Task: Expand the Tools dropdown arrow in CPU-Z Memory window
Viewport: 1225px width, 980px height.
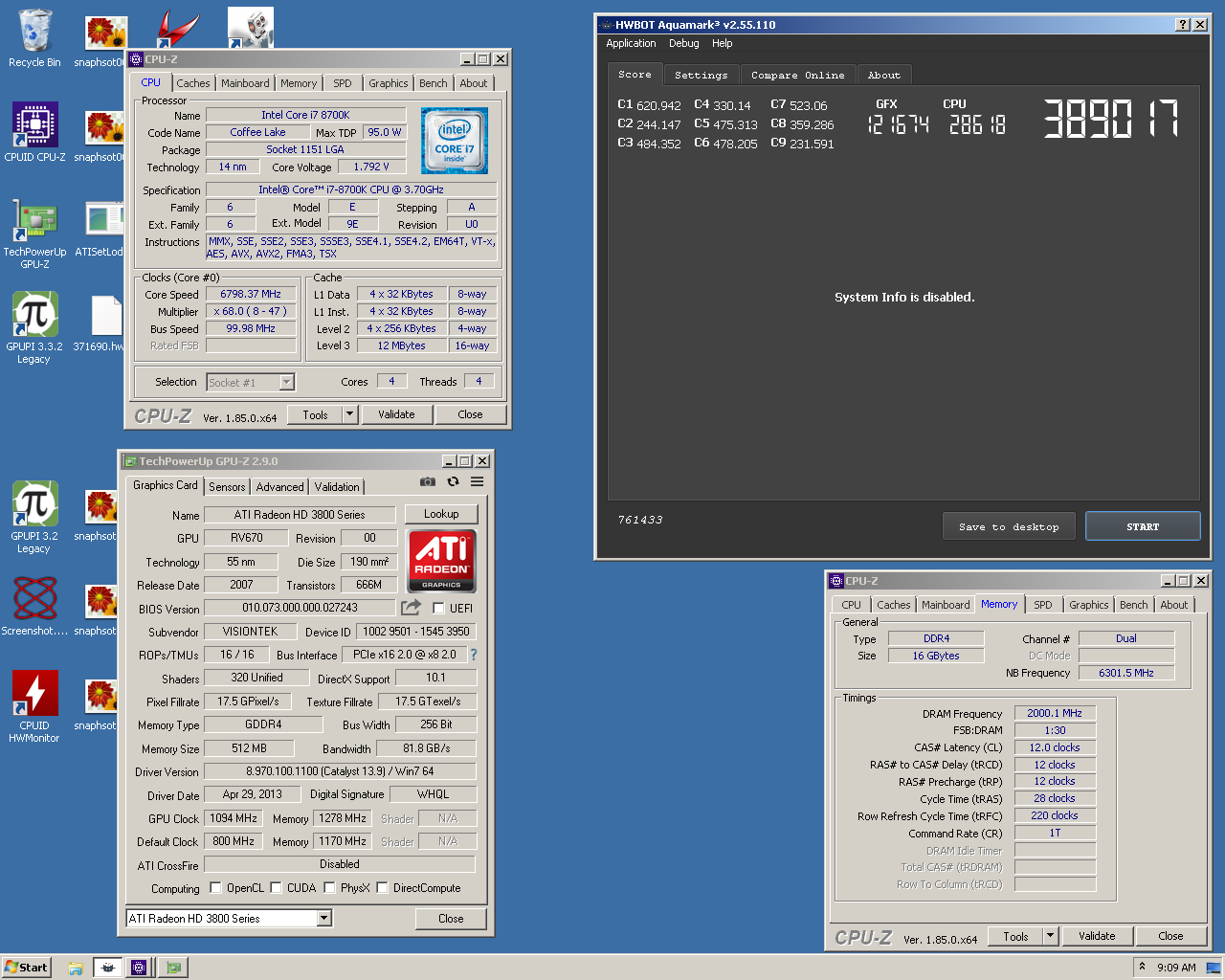Action: pos(1050,936)
